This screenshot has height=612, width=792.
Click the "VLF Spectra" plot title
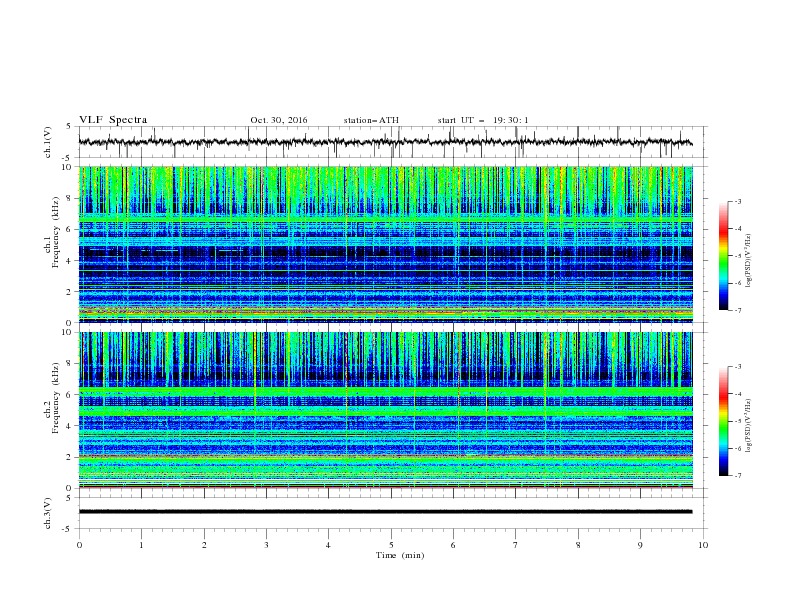pyautogui.click(x=113, y=120)
